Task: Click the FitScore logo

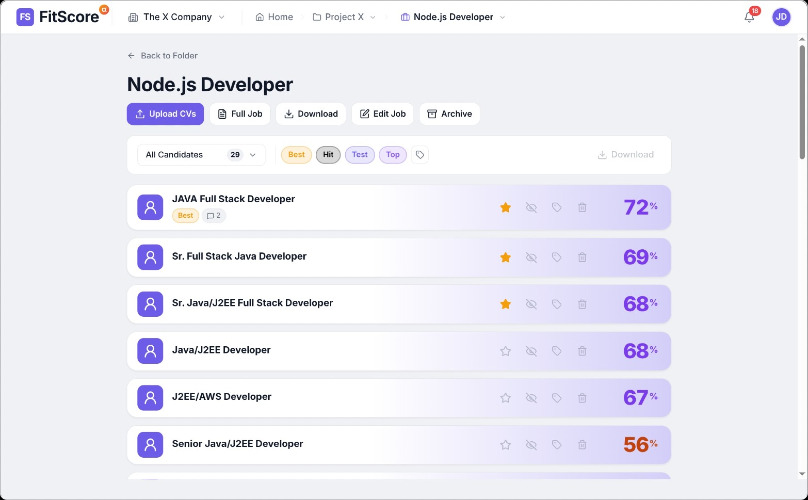Action: [62, 16]
